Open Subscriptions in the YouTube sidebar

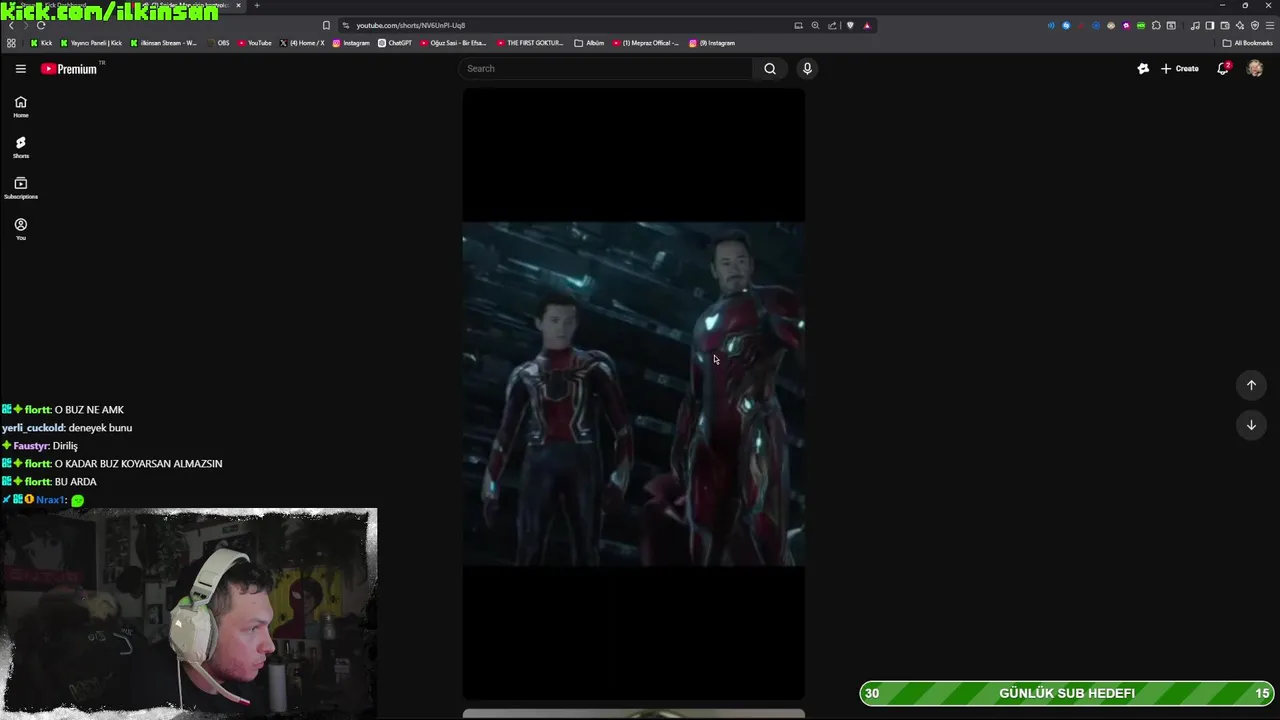click(x=21, y=189)
